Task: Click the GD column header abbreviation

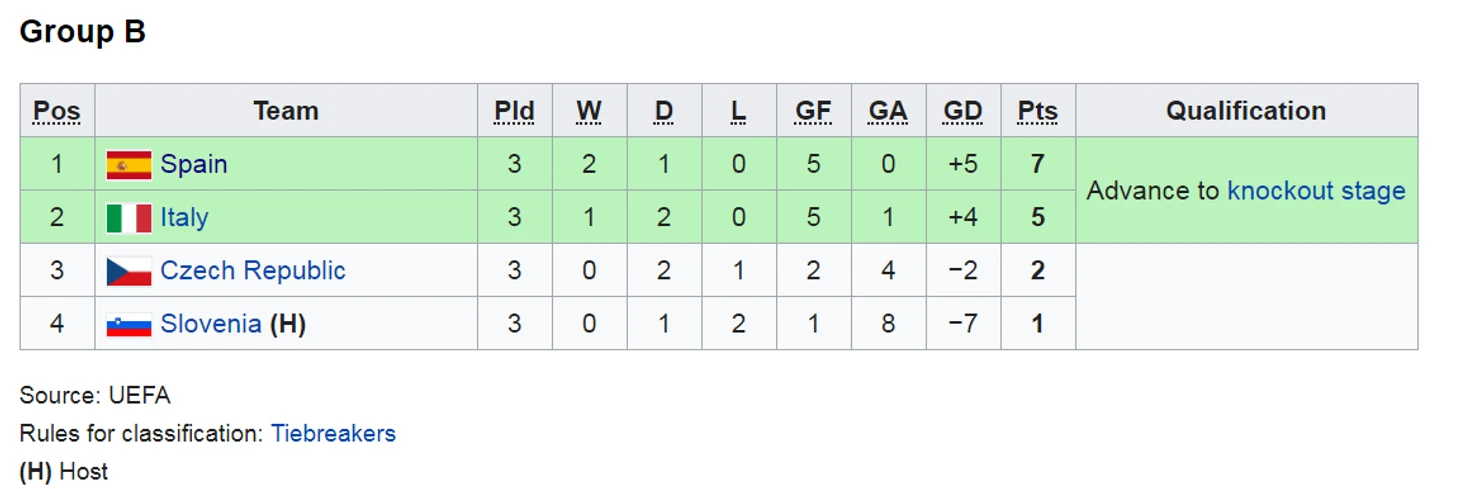Action: point(963,111)
